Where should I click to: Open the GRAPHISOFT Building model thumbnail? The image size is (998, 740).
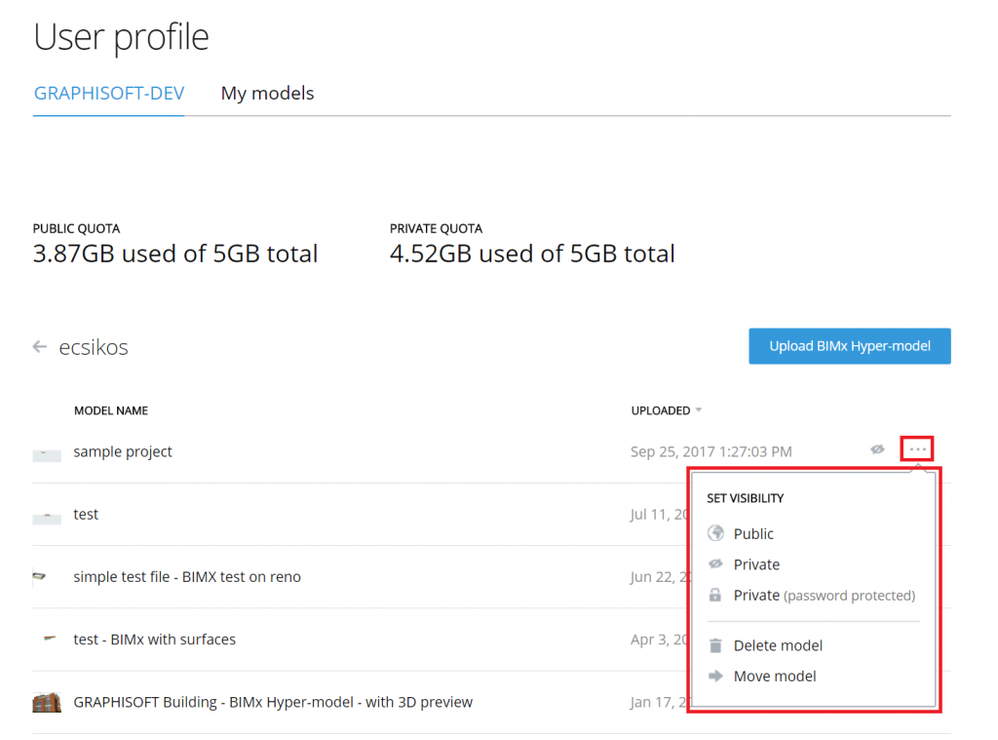coord(47,702)
